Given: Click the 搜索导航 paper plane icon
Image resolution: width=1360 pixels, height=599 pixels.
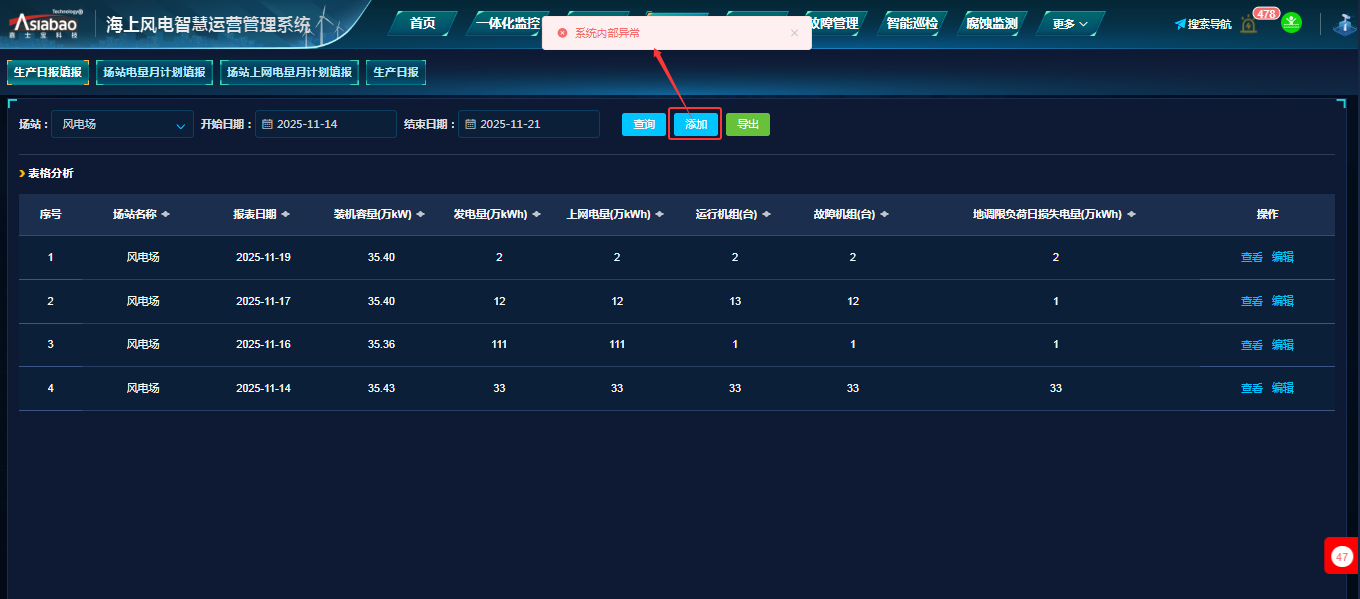Looking at the screenshot, I should [1180, 24].
